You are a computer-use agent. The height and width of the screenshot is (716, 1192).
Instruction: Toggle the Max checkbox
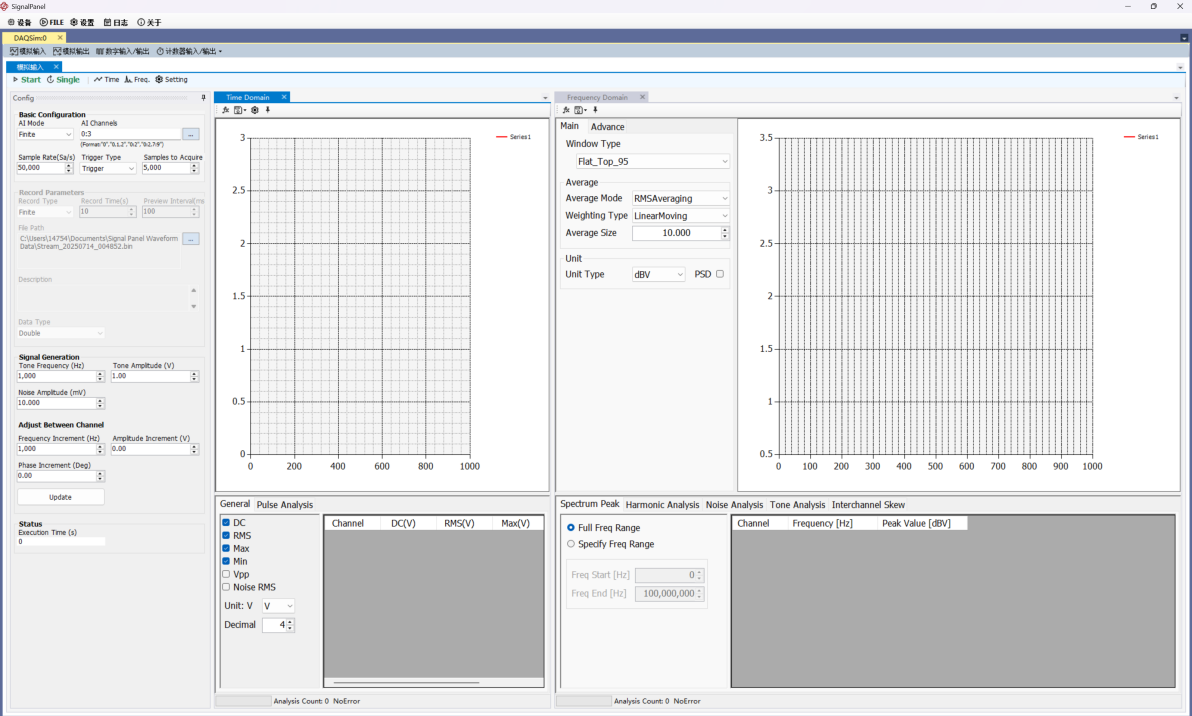click(x=226, y=548)
